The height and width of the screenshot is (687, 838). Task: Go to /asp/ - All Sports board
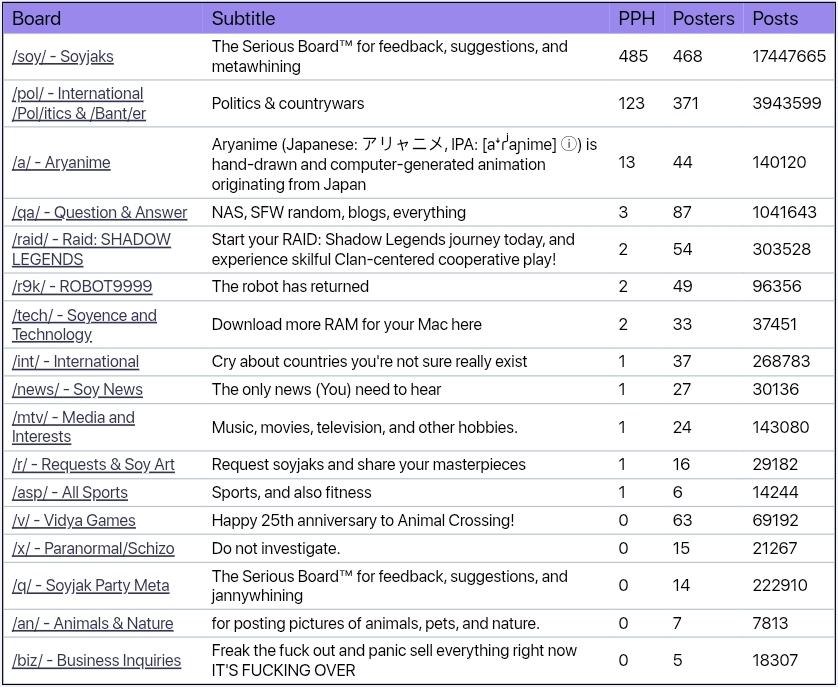69,492
